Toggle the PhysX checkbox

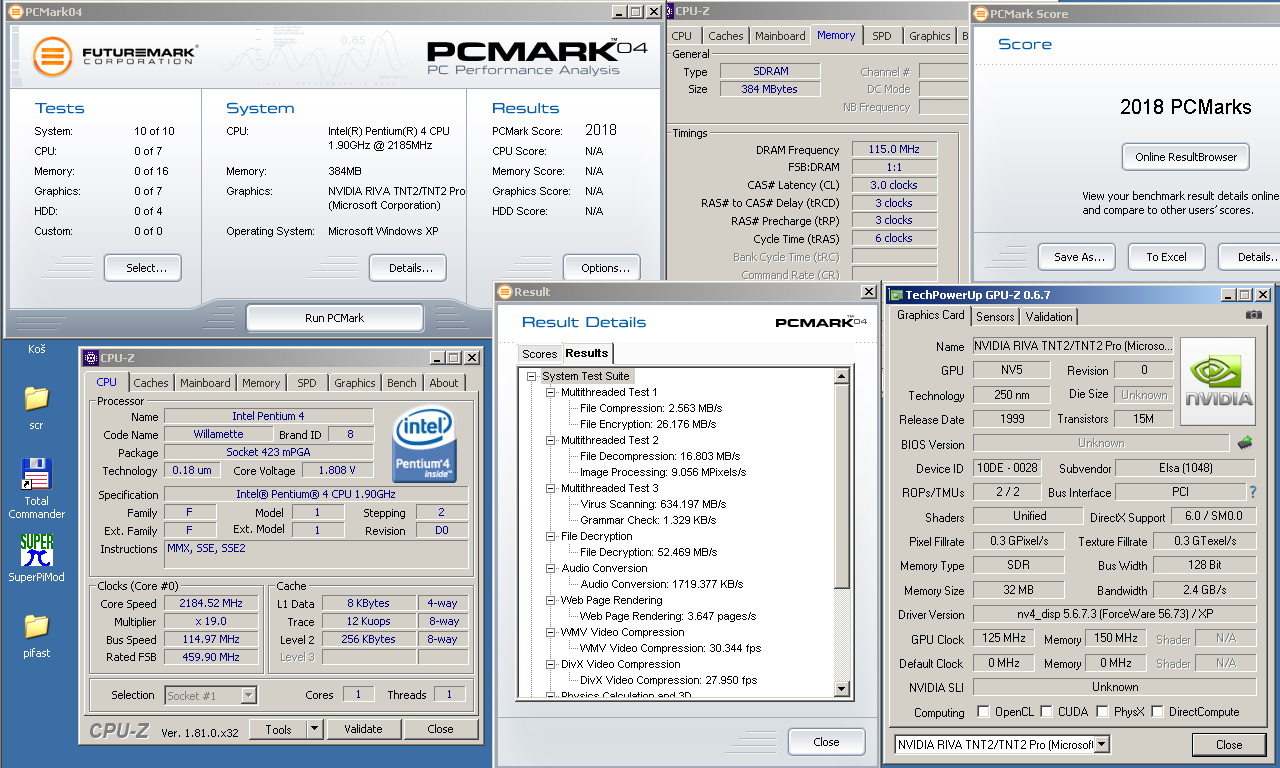[1102, 712]
